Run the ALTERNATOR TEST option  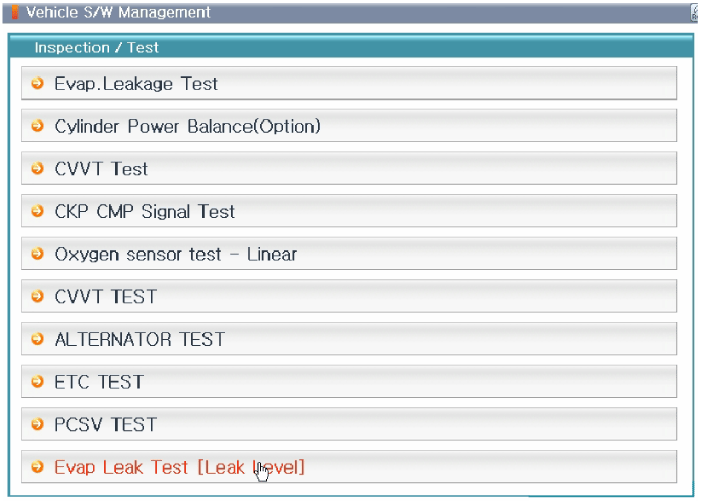(x=139, y=339)
